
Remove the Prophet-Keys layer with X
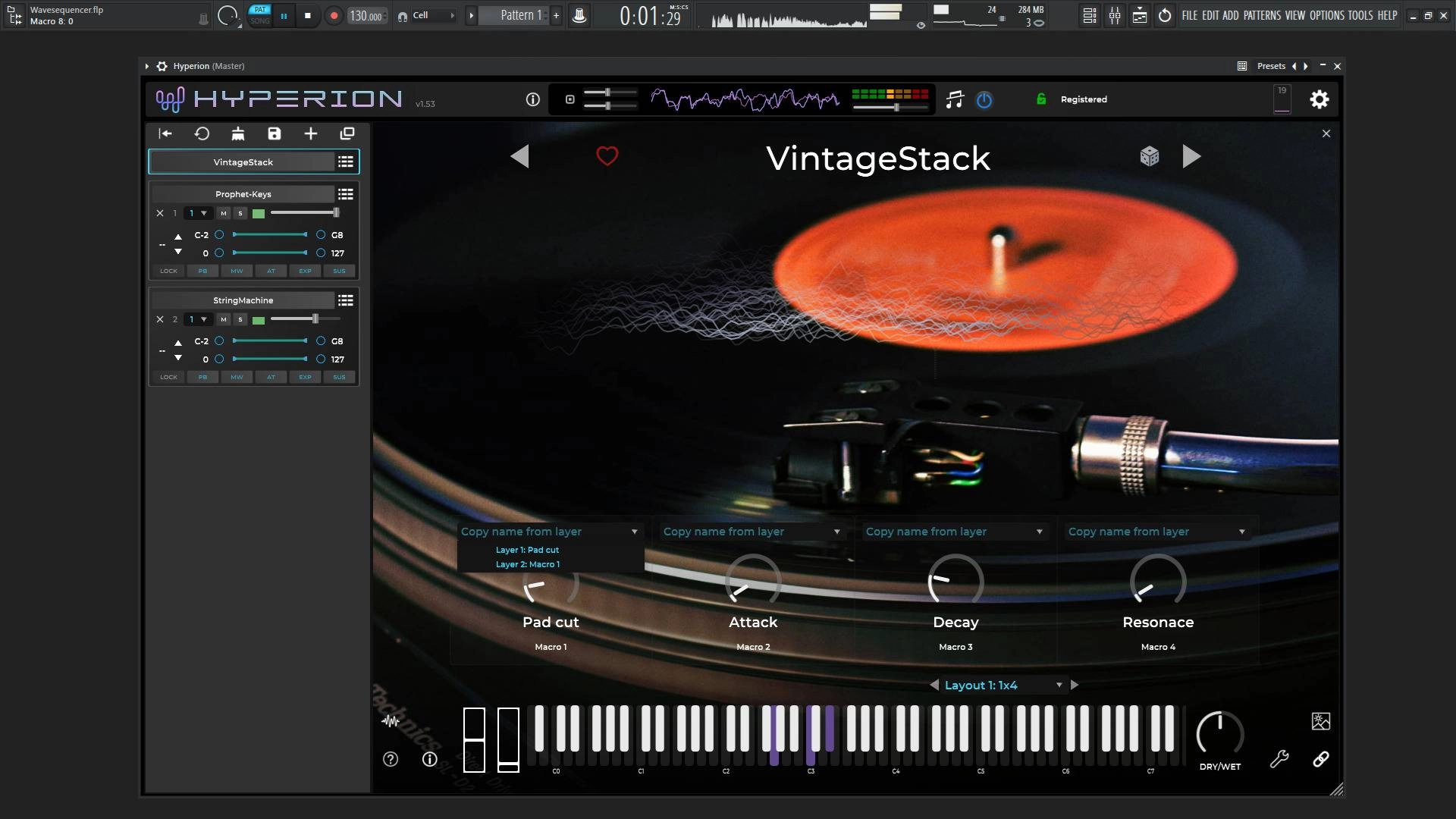coord(160,213)
